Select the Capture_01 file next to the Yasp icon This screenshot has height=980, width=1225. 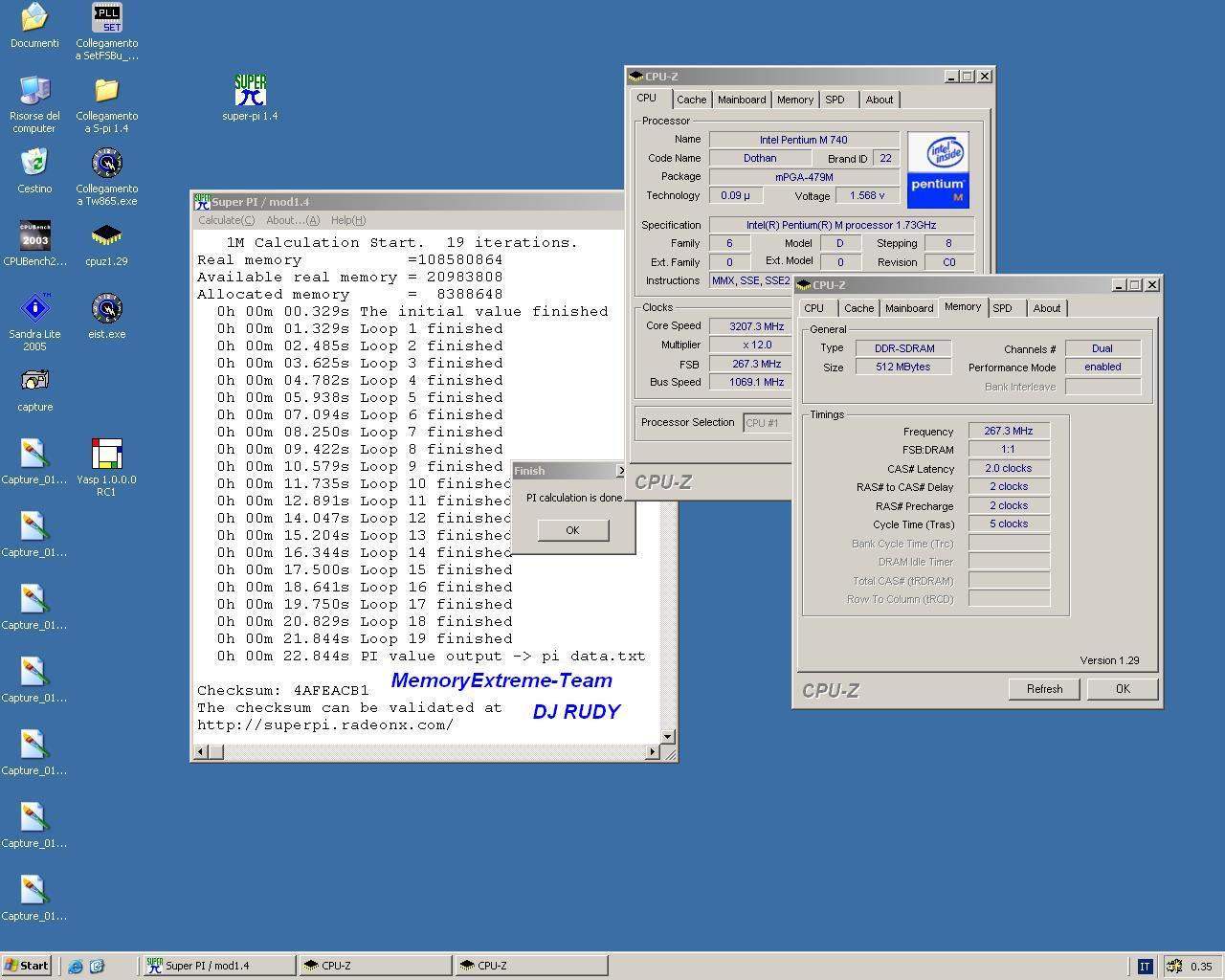(34, 462)
